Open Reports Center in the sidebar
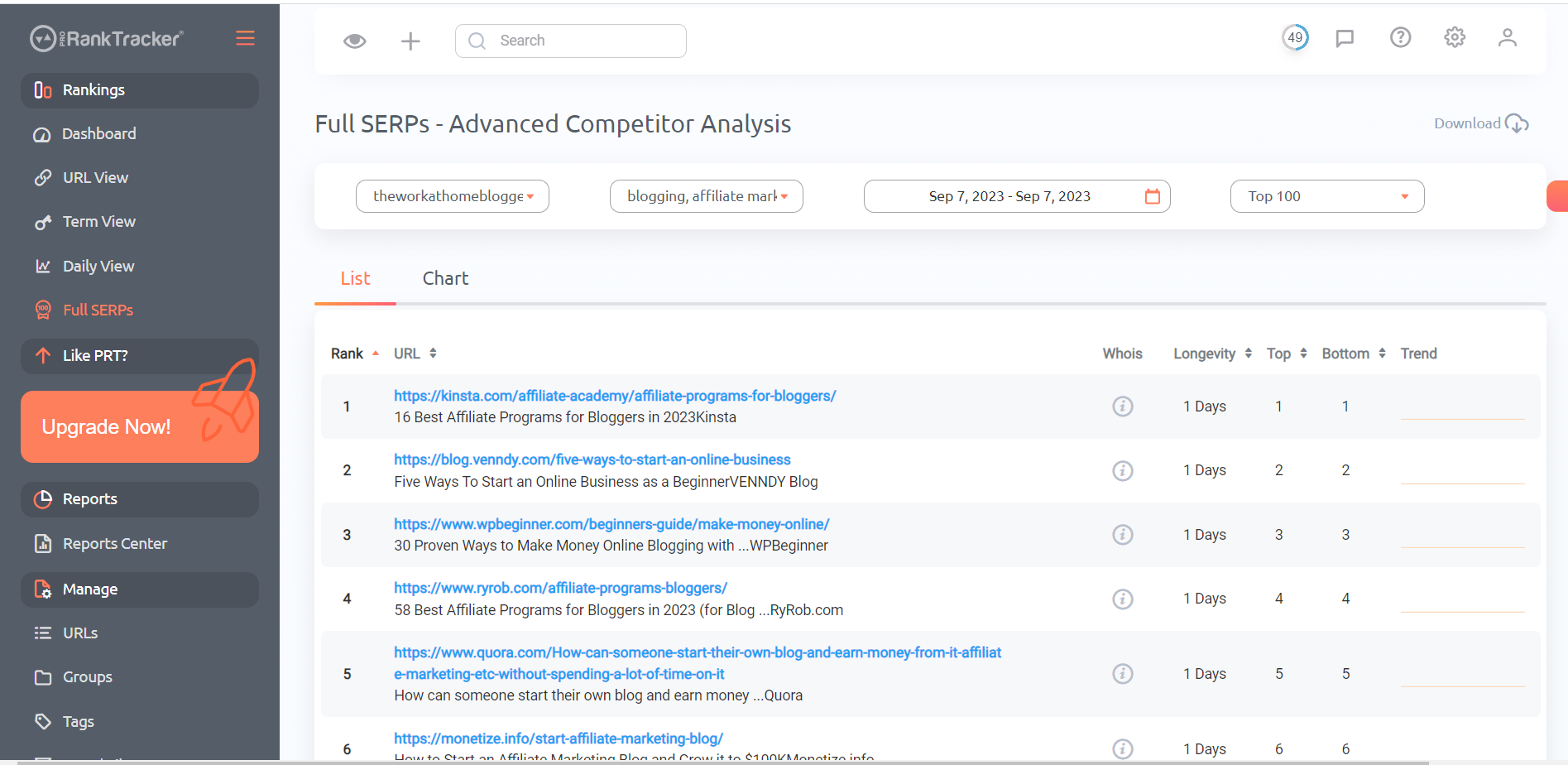The width and height of the screenshot is (1568, 765). (x=114, y=544)
